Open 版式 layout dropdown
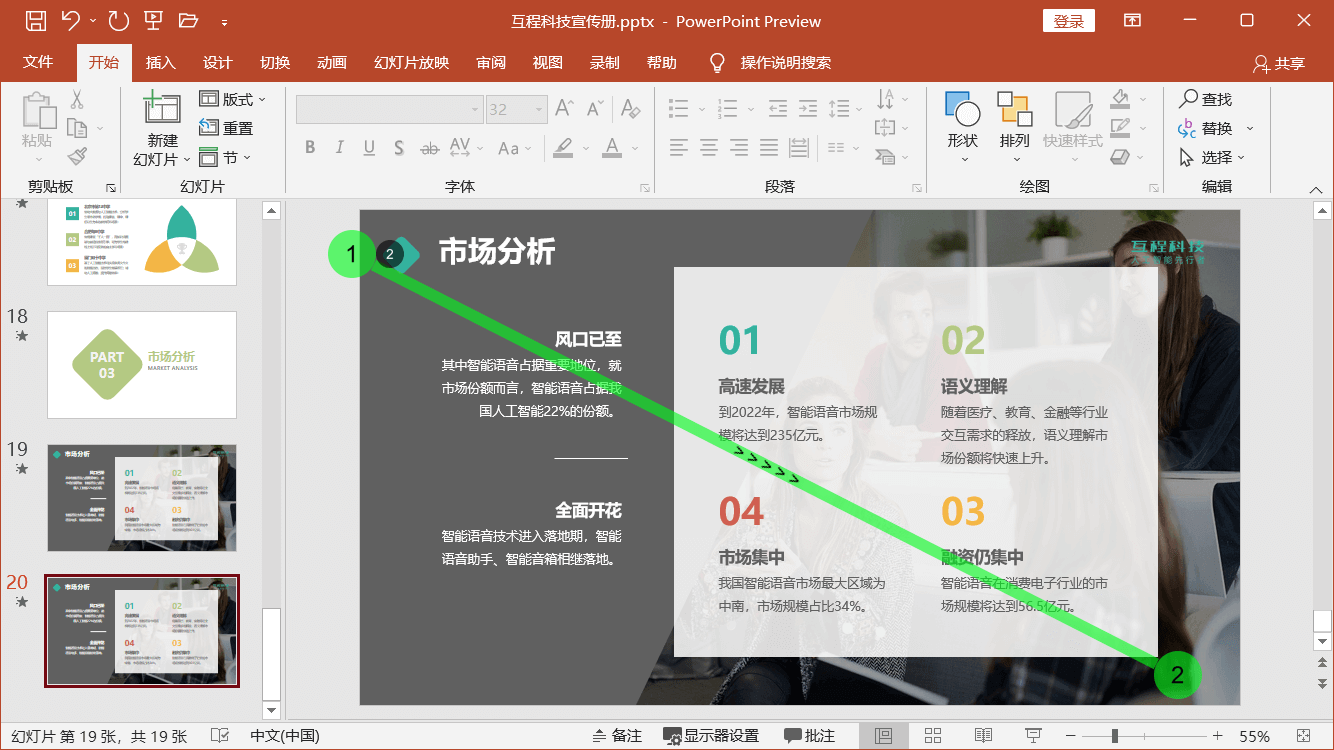This screenshot has width=1334, height=750. (x=233, y=99)
